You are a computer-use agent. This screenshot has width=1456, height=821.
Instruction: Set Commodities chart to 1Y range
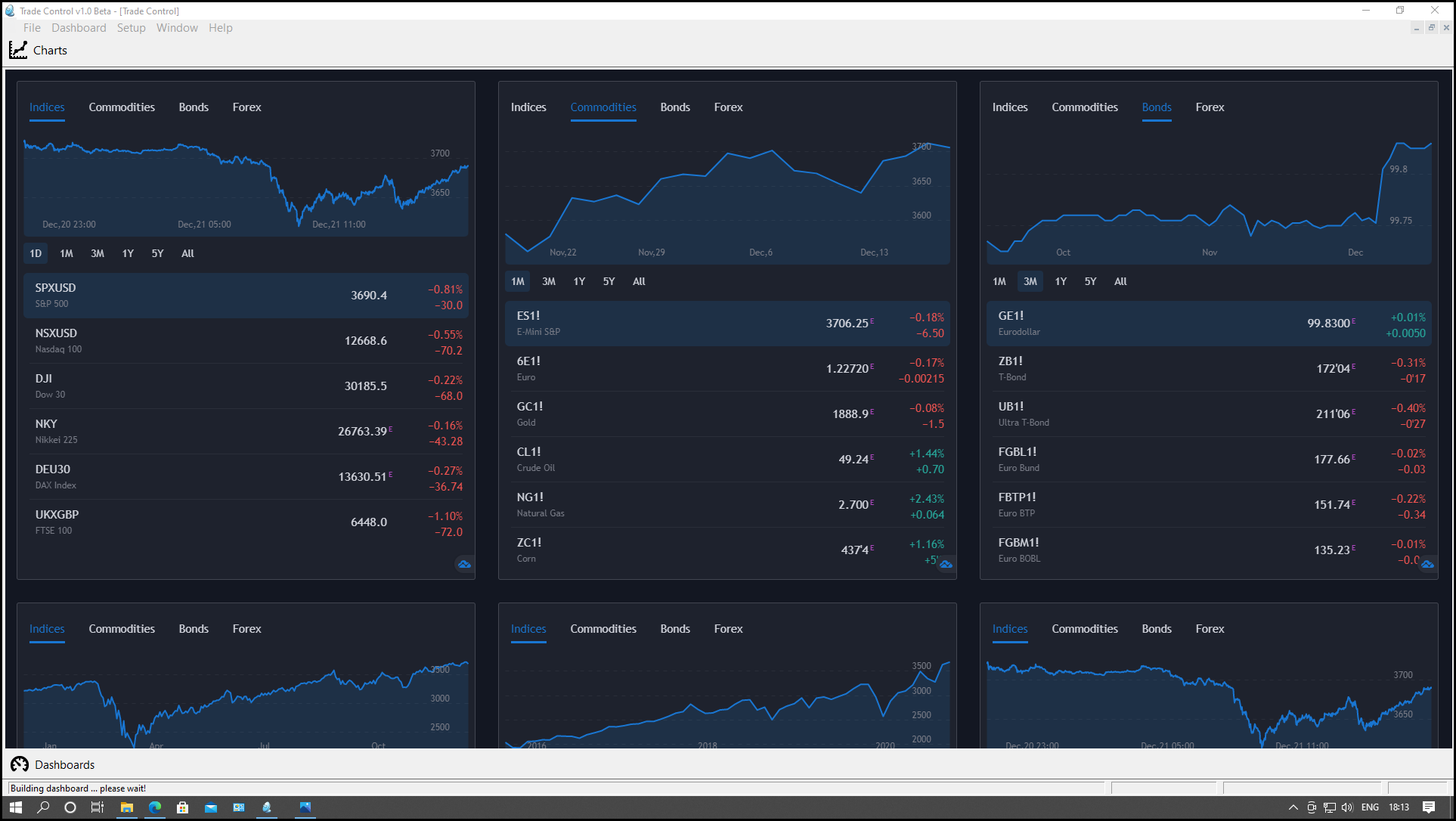pyautogui.click(x=579, y=281)
